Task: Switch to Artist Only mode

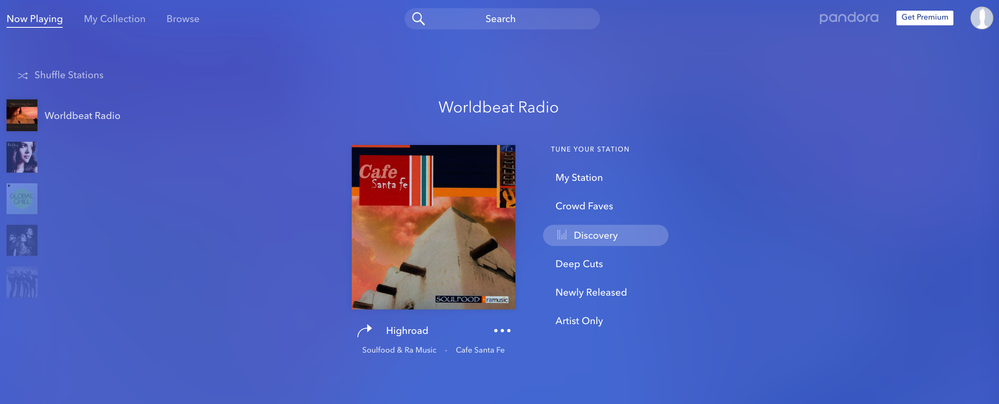Action: (x=579, y=321)
